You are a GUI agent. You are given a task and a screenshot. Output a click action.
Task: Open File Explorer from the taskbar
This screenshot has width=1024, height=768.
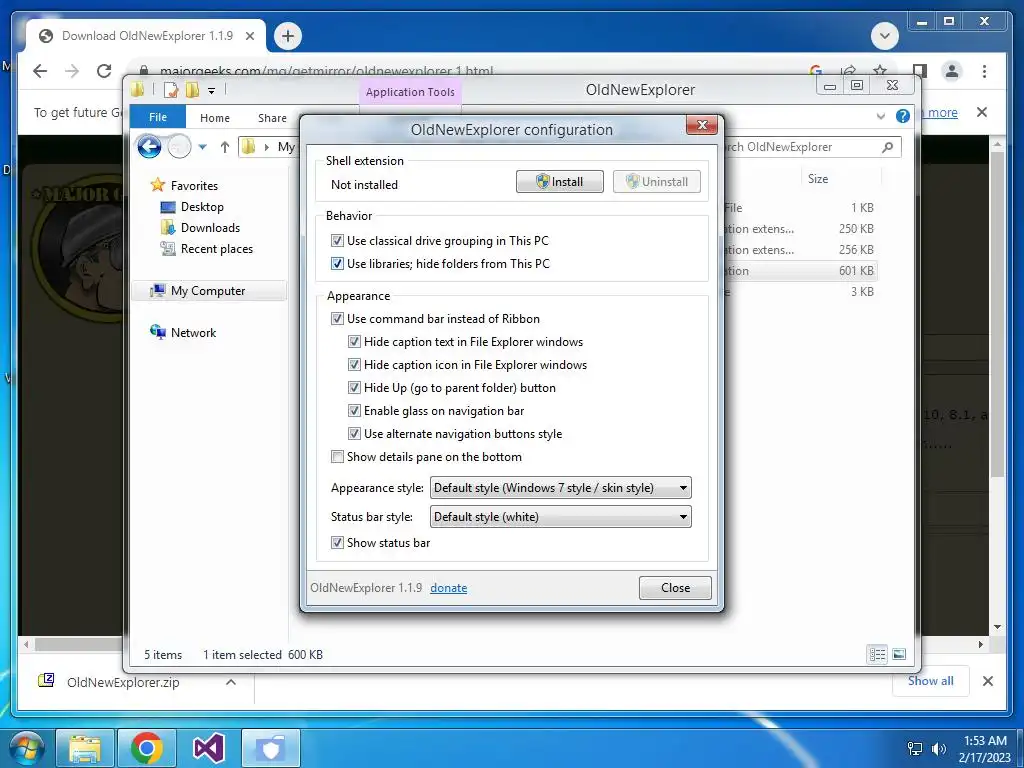(85, 748)
